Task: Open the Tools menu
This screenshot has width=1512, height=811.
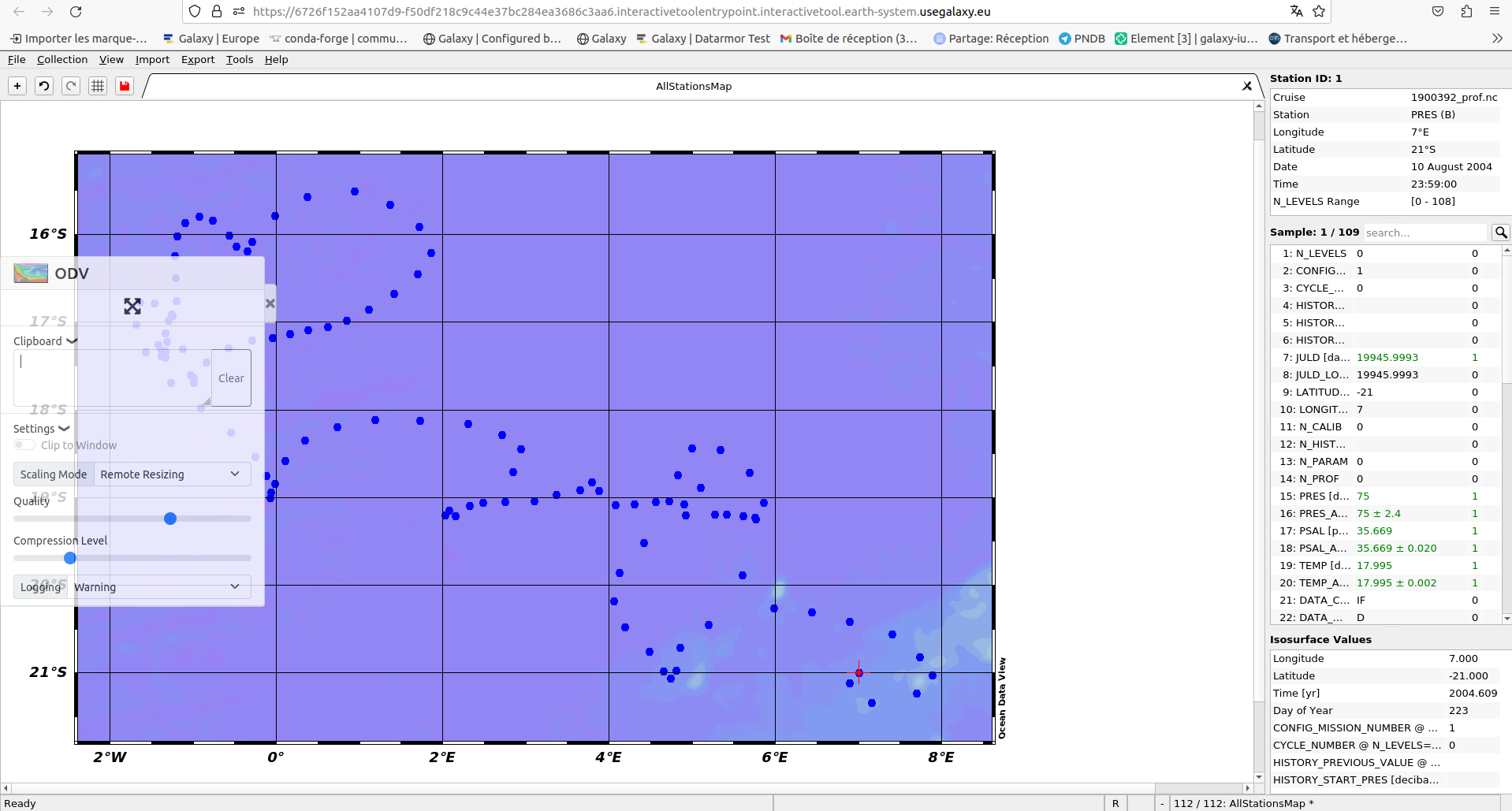Action: click(240, 59)
